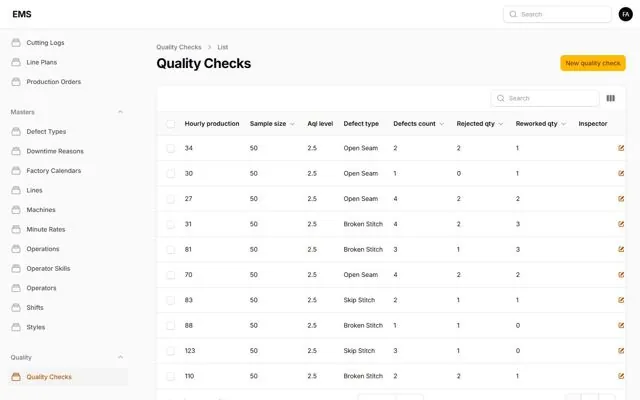The image size is (640, 400).
Task: Click the Hourly production column header
Action: pos(212,124)
